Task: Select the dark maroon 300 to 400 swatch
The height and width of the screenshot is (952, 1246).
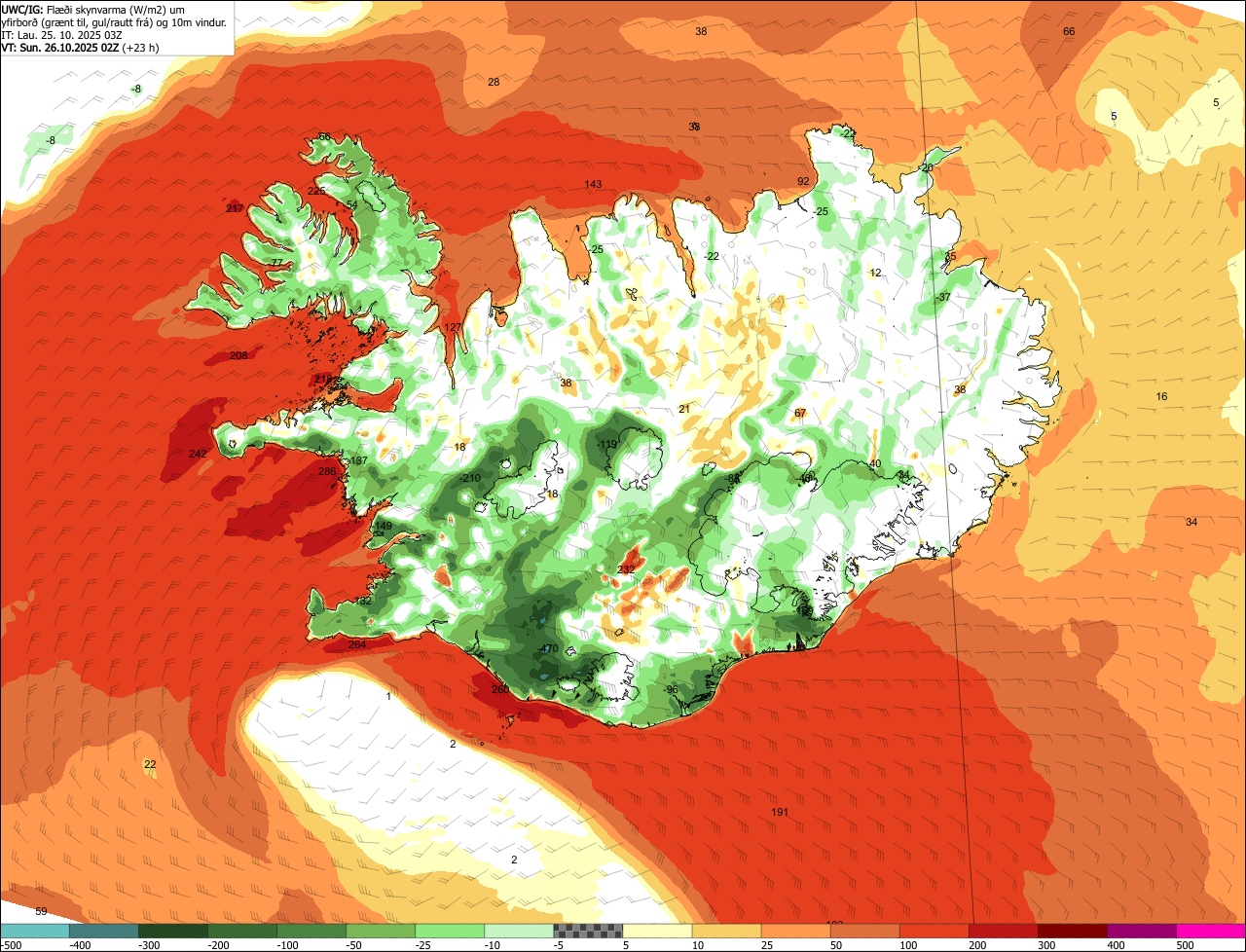Action: click(1072, 931)
